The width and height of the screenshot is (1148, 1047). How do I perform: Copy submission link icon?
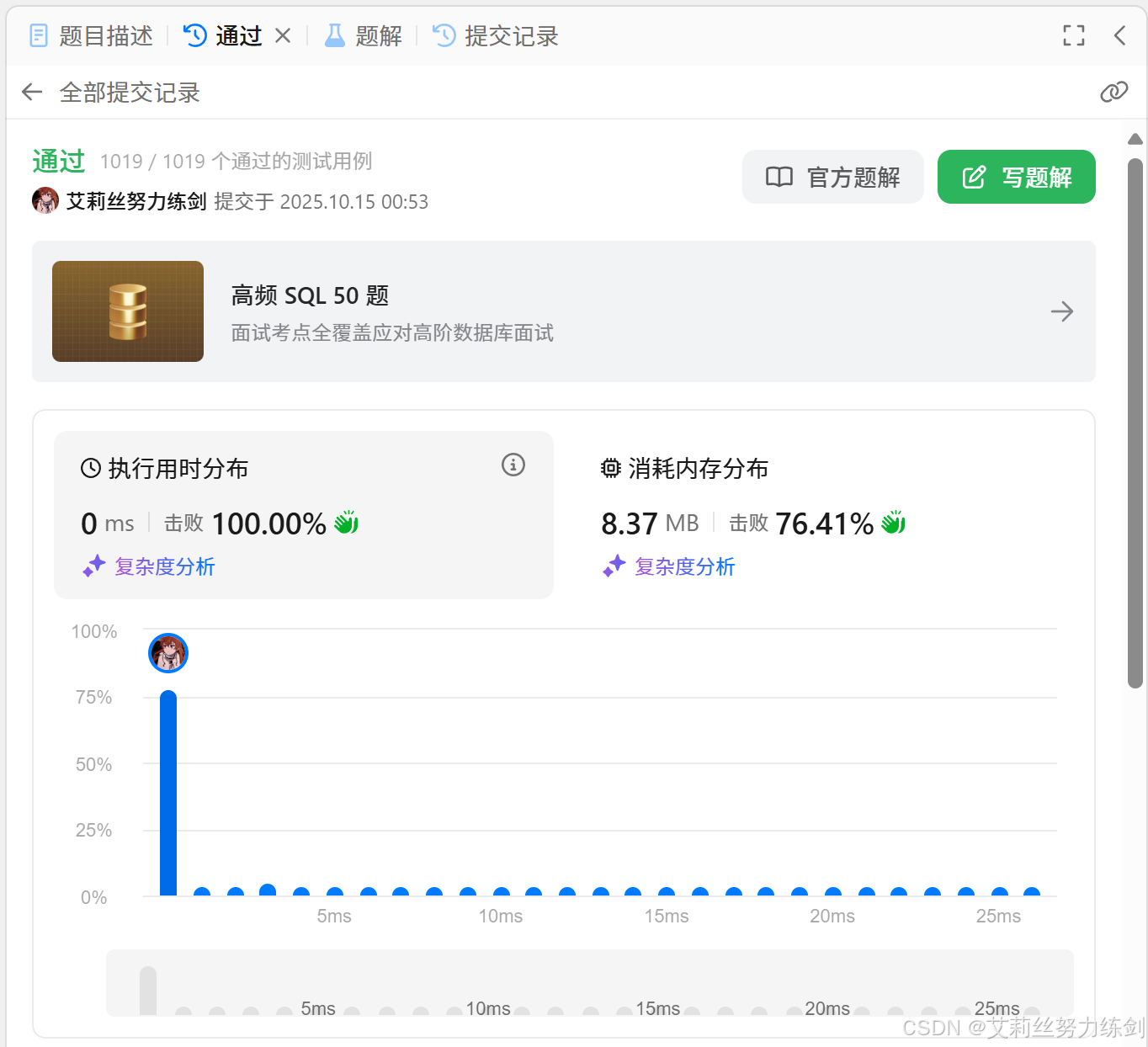(x=1113, y=92)
